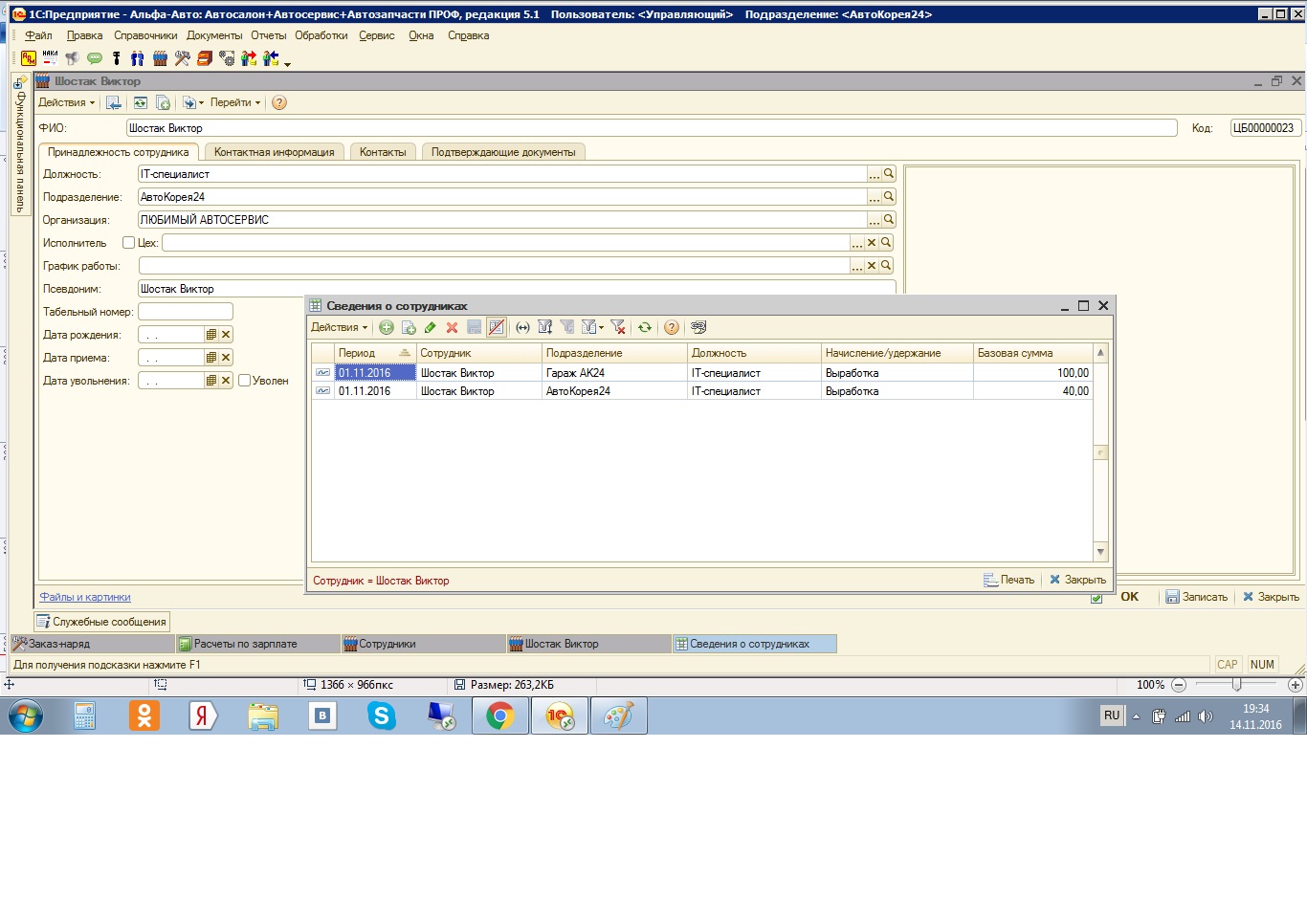Open the filter history dropdown icon
Image resolution: width=1307 pixels, height=924 pixels.
tap(592, 327)
